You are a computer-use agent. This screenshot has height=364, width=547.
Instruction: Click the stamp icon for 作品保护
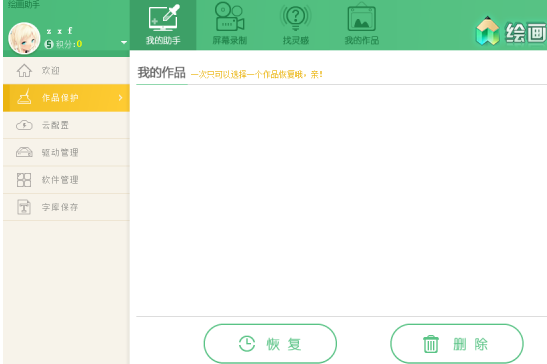coord(24,97)
